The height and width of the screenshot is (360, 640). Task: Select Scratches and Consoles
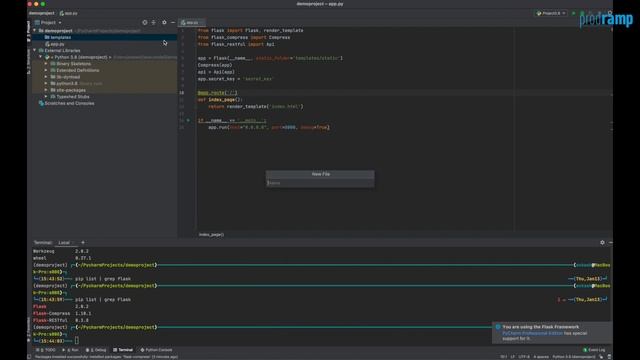(x=67, y=103)
